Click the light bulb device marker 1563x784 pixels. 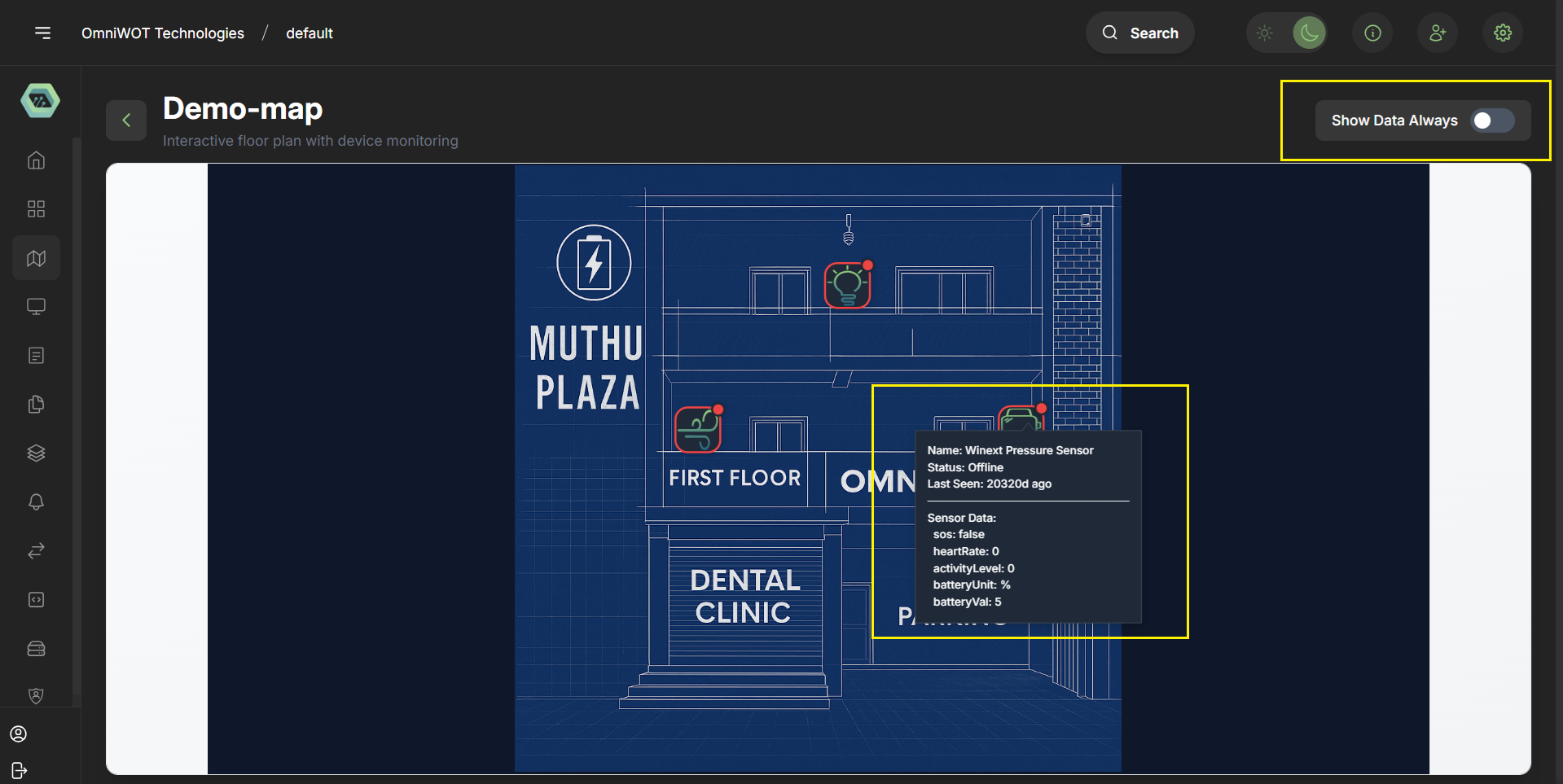tap(847, 286)
